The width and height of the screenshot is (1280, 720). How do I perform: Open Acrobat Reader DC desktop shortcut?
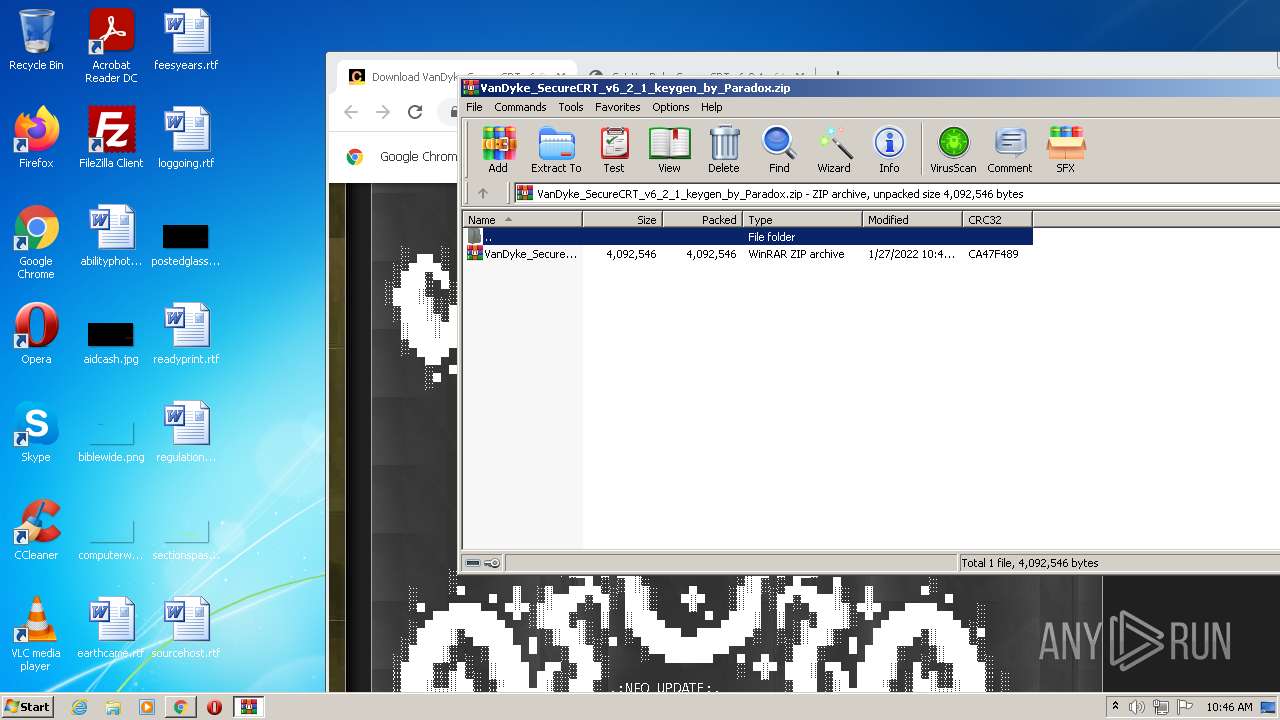pos(111,47)
